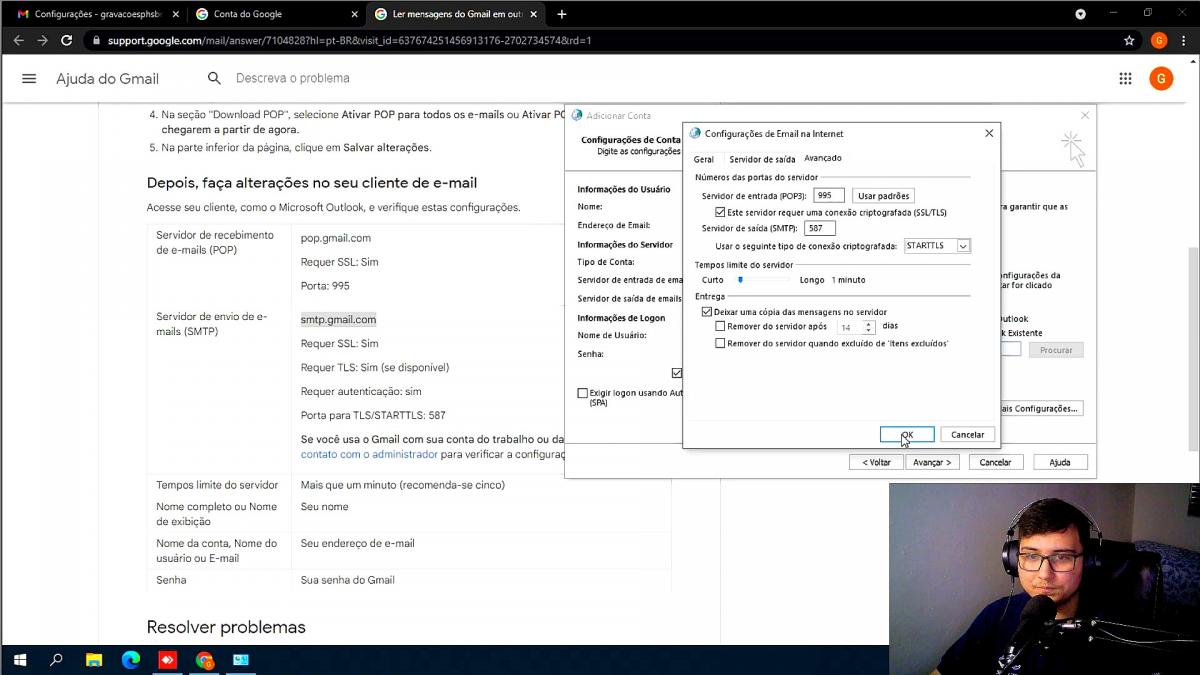Click the Ajuda do Gmail title
The width and height of the screenshot is (1200, 675).
107,79
